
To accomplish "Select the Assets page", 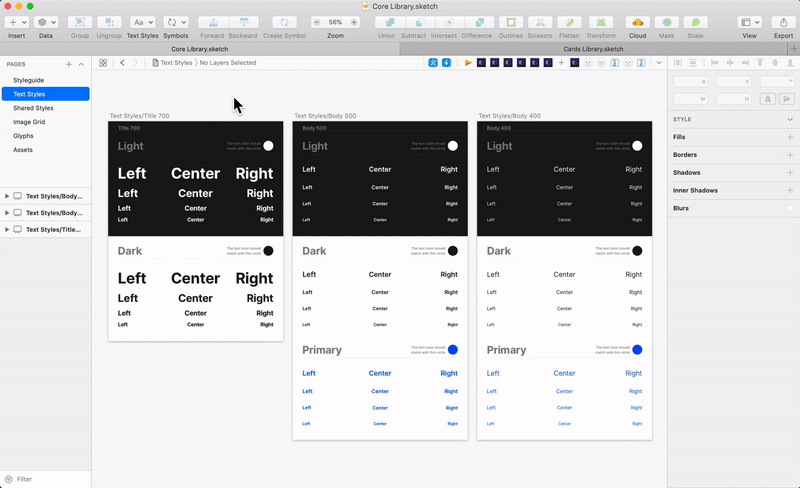I will tap(45, 150).
